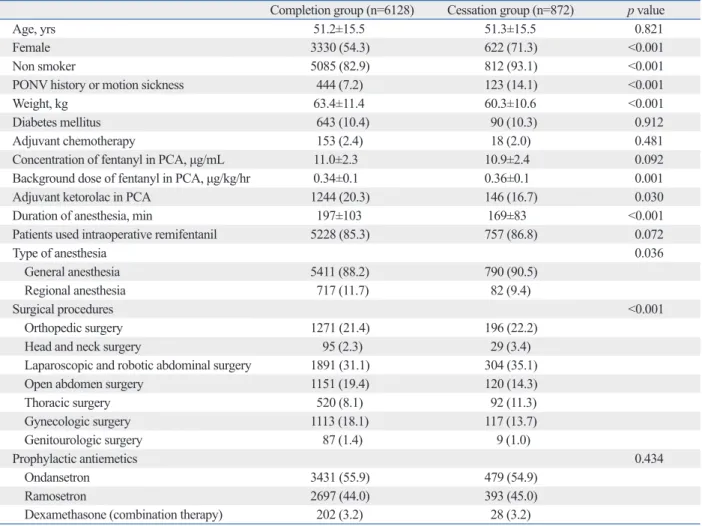702x526 pixels.
Task: Select the p value '0.072'
Action: pos(648,235)
